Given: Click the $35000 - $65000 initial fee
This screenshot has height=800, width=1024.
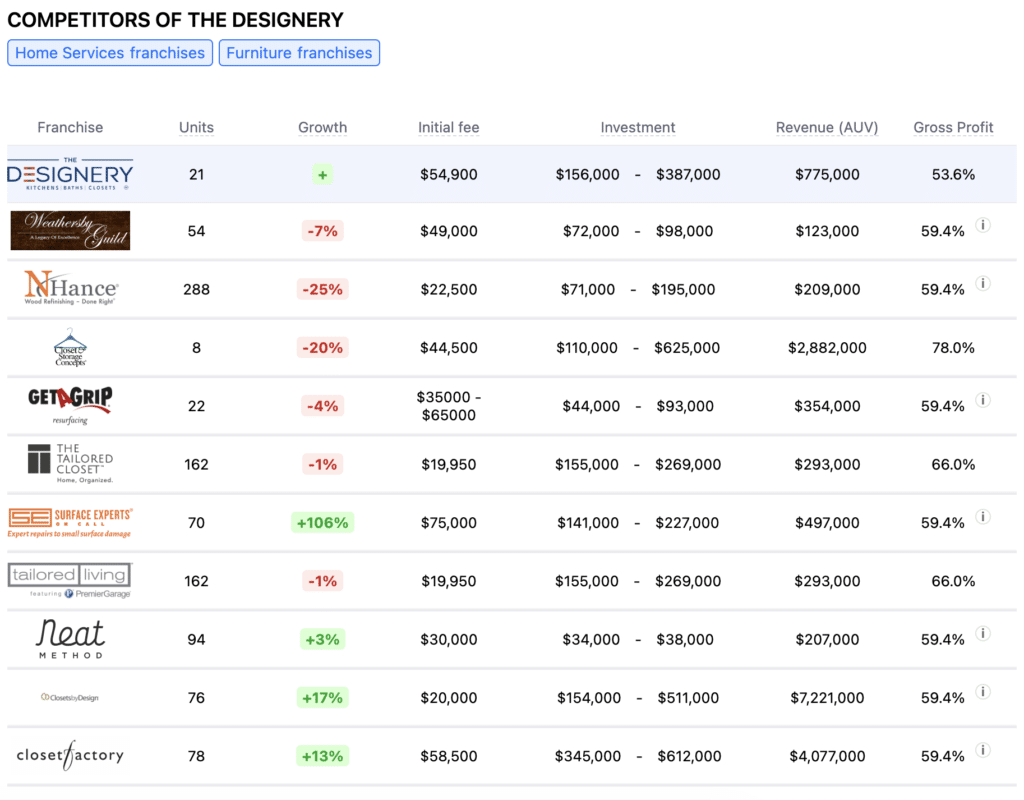Looking at the screenshot, I should pyautogui.click(x=449, y=406).
